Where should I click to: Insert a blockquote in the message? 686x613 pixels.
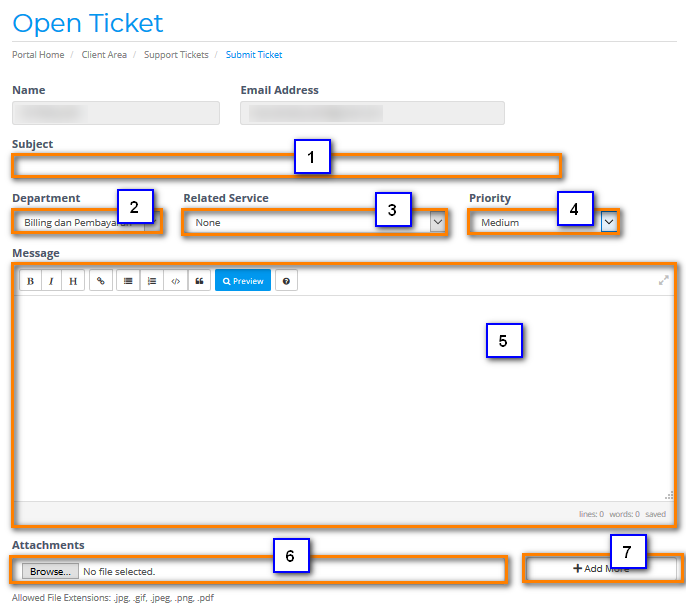(x=198, y=281)
